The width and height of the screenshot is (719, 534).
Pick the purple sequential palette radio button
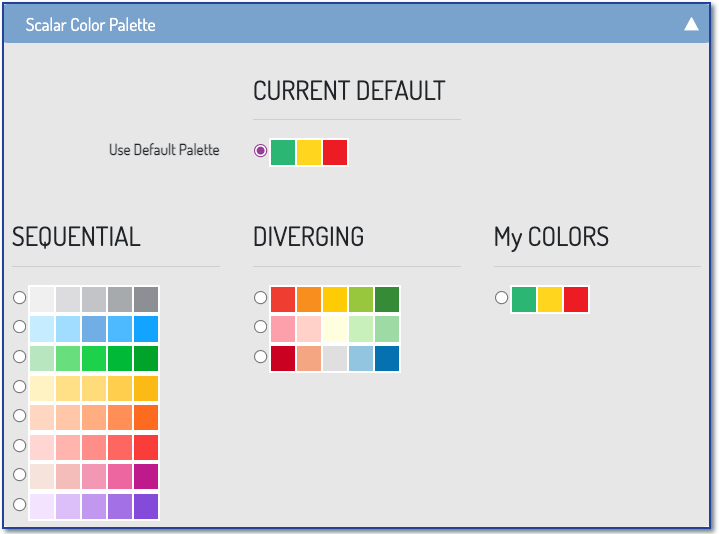[x=20, y=504]
